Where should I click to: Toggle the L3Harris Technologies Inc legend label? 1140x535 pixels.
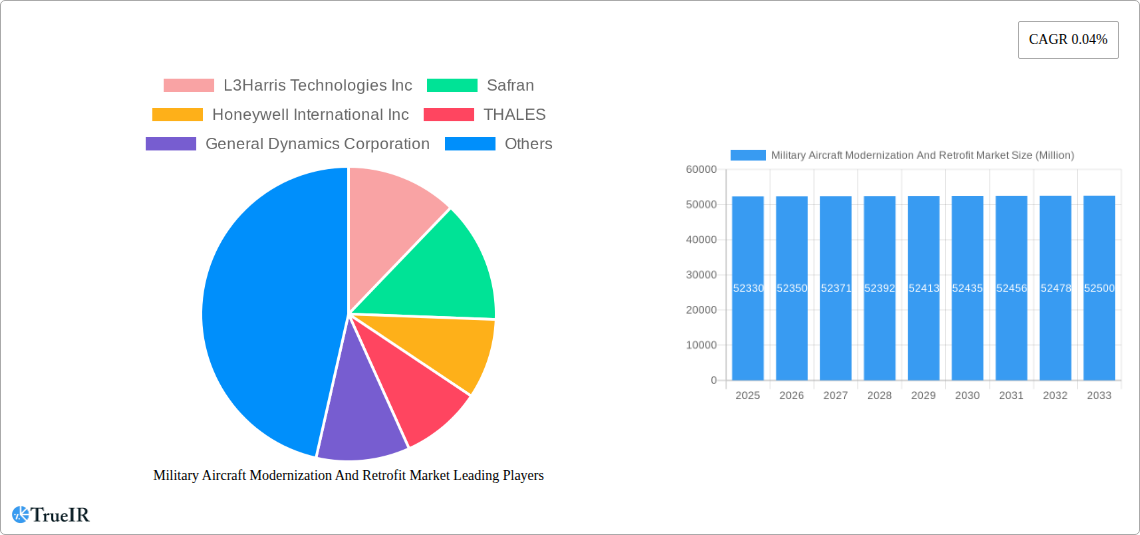pos(318,85)
